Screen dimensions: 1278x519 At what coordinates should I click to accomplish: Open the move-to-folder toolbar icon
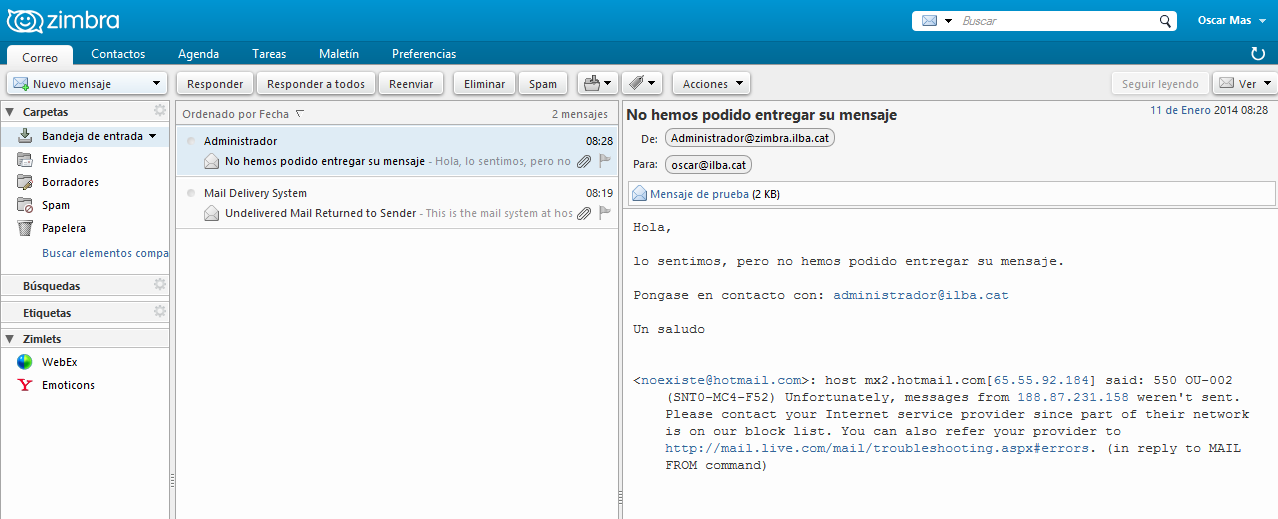pos(597,84)
